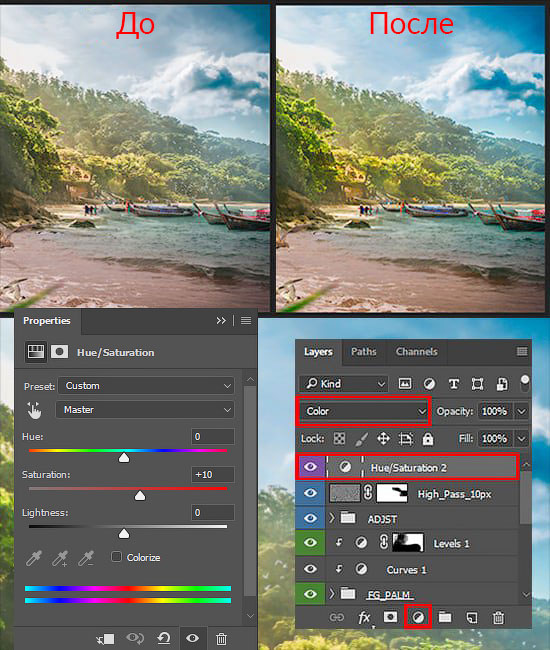Screen dimensions: 550x650
Task: Filter layers by type layers icon
Action: (453, 384)
